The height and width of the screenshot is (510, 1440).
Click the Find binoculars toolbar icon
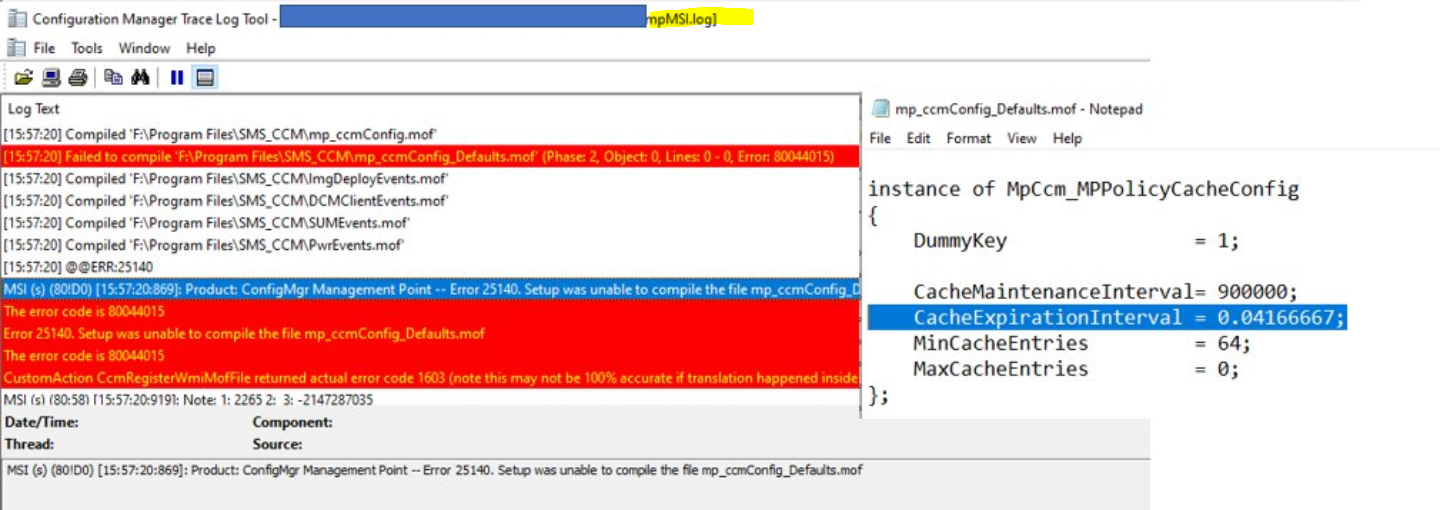point(140,77)
